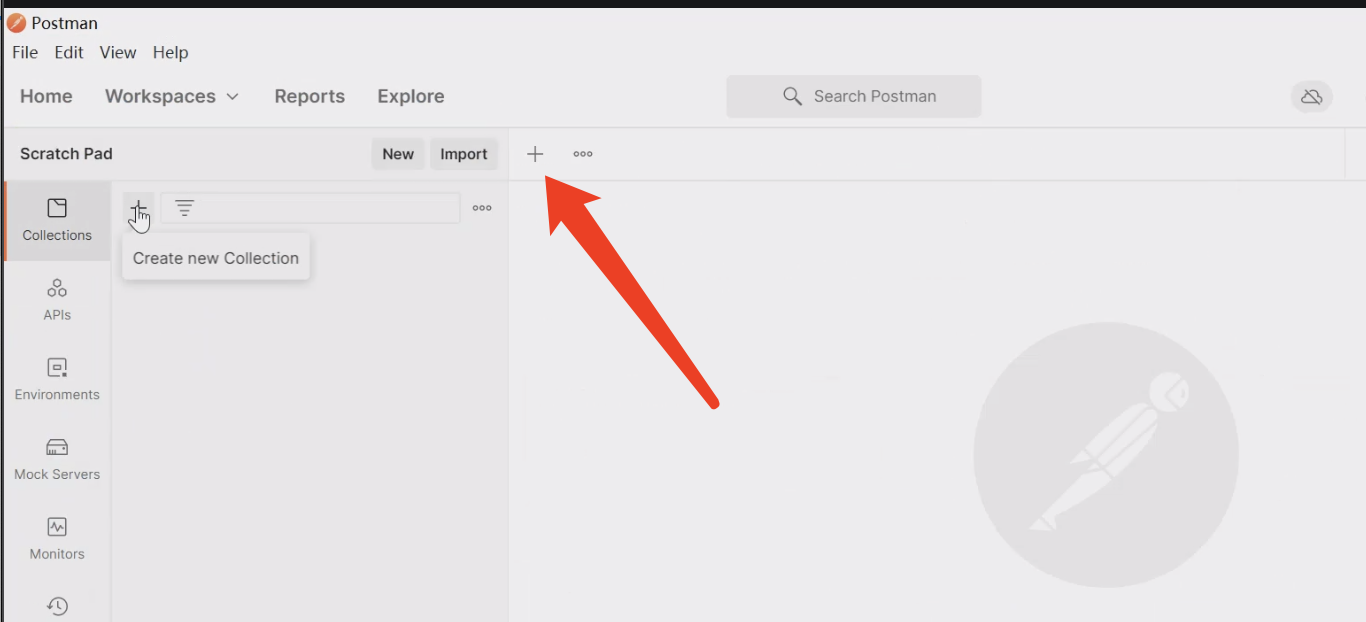The image size is (1366, 622).
Task: Open the tab options ellipsis menu
Action: (583, 154)
